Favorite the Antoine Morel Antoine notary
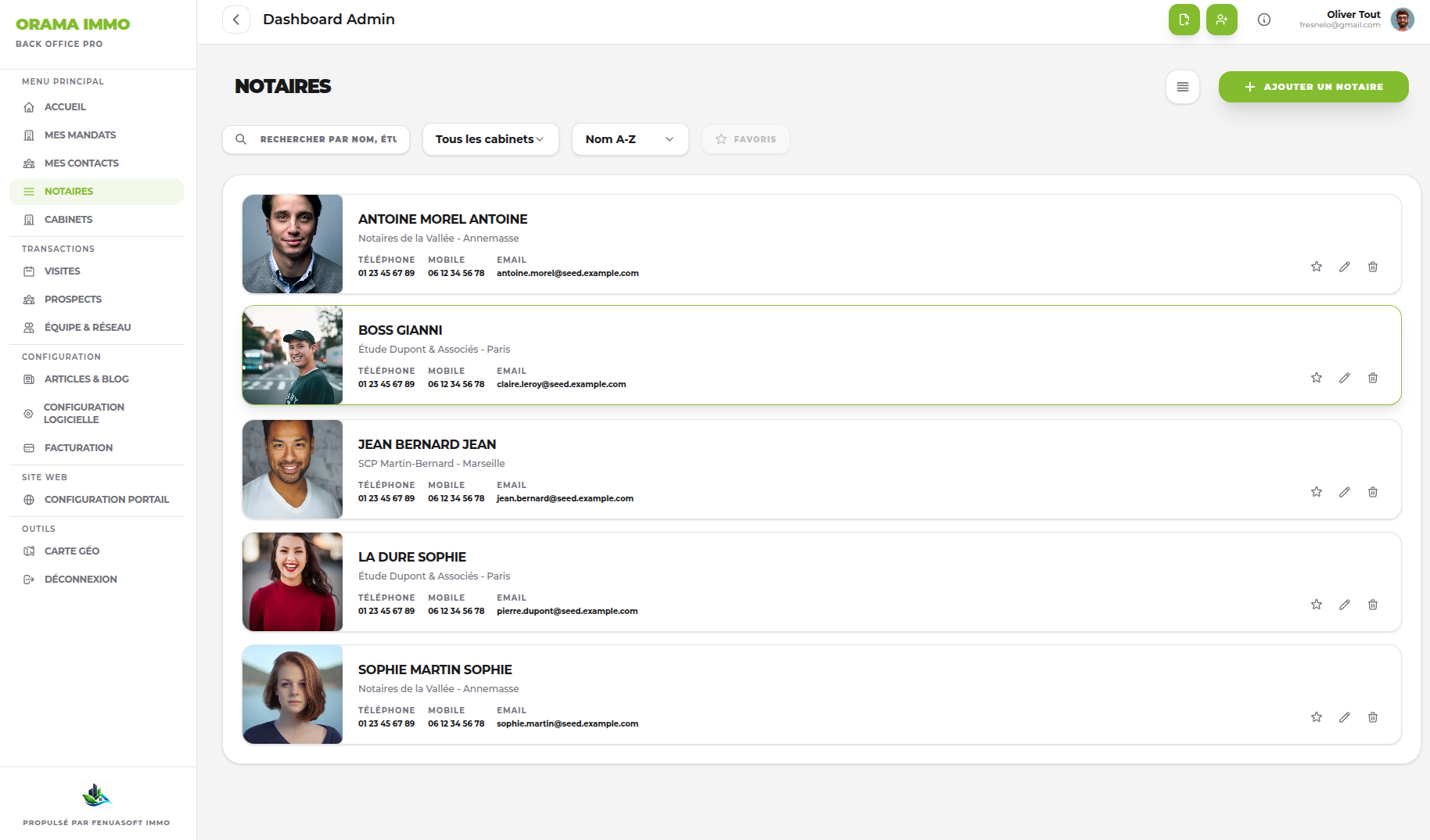The width and height of the screenshot is (1430, 840). (1317, 267)
